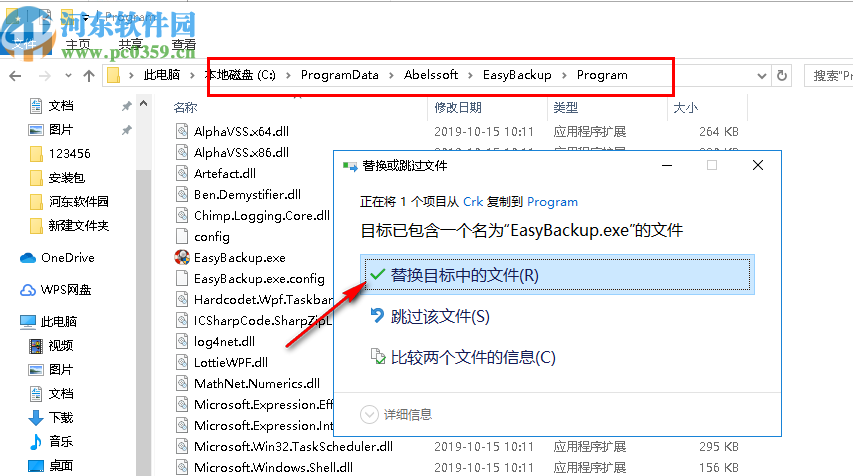Click the Forward navigation arrow
The image size is (853, 476).
pyautogui.click(x=45, y=76)
